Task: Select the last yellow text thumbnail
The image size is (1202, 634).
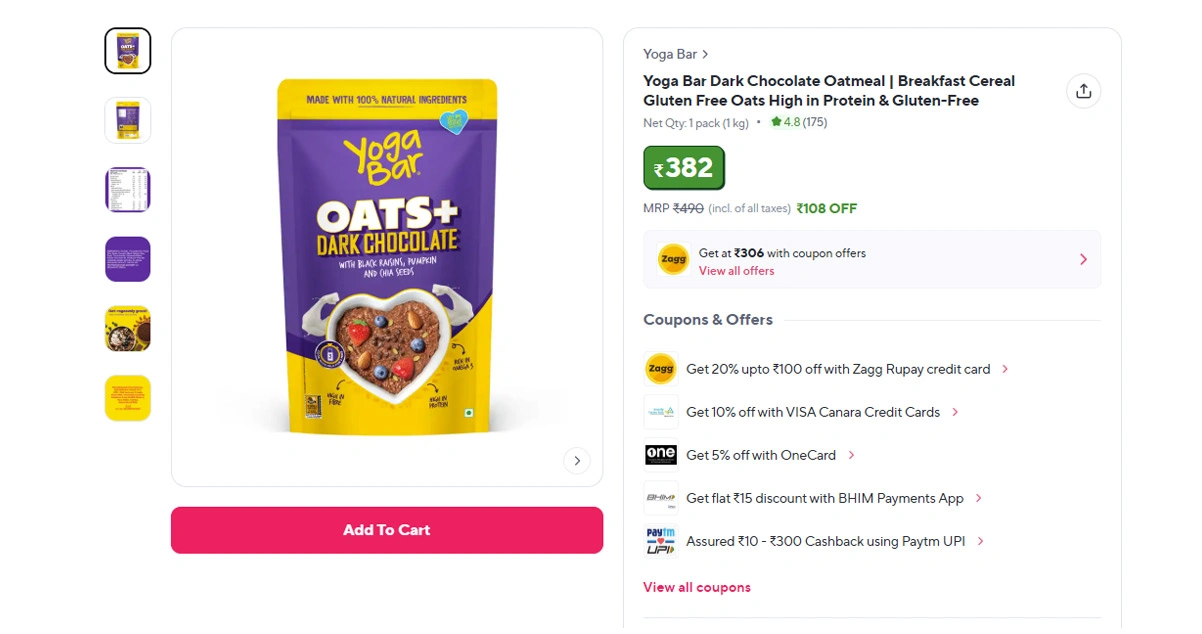Action: pyautogui.click(x=128, y=398)
